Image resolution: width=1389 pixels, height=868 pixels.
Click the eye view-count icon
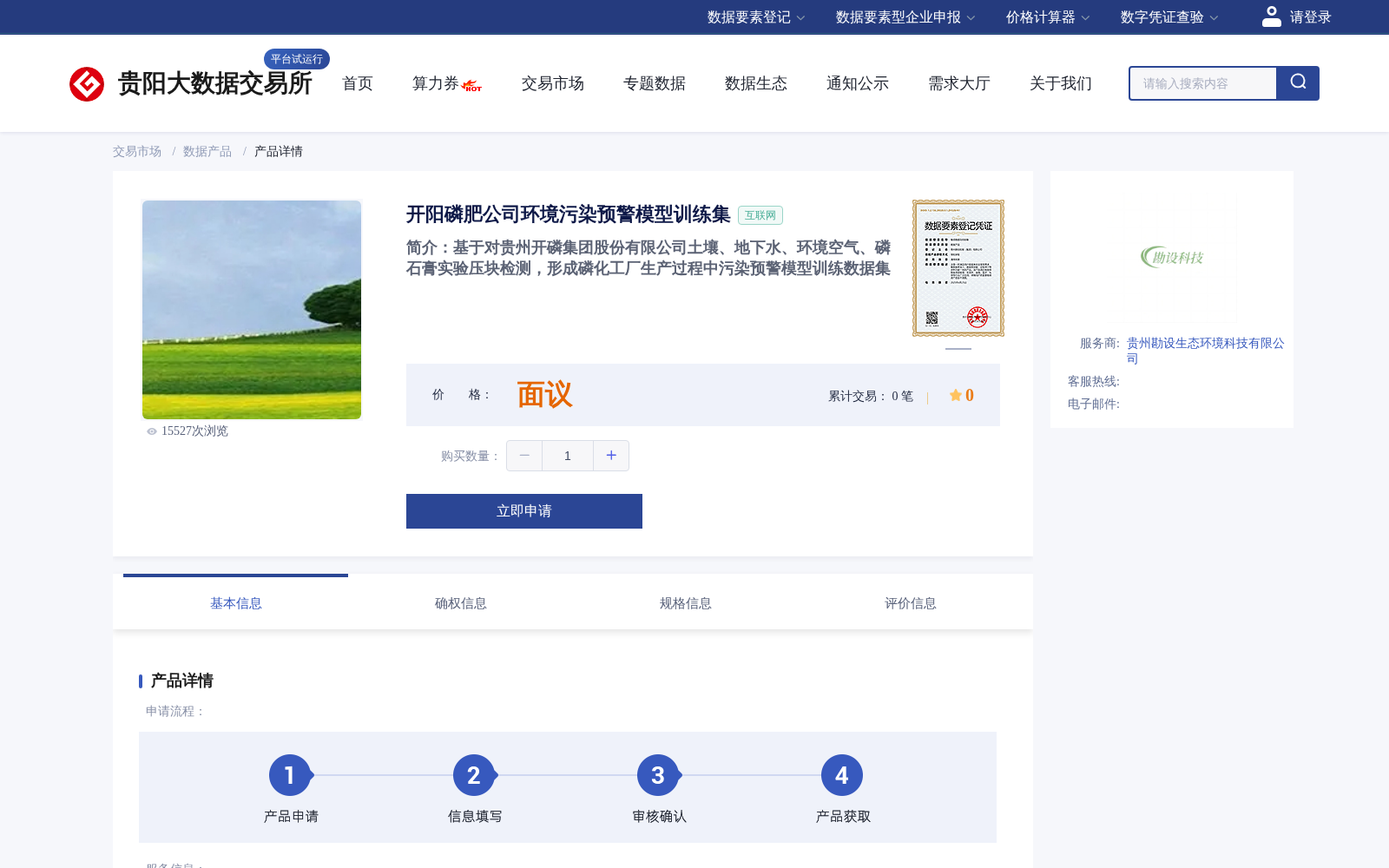click(152, 431)
